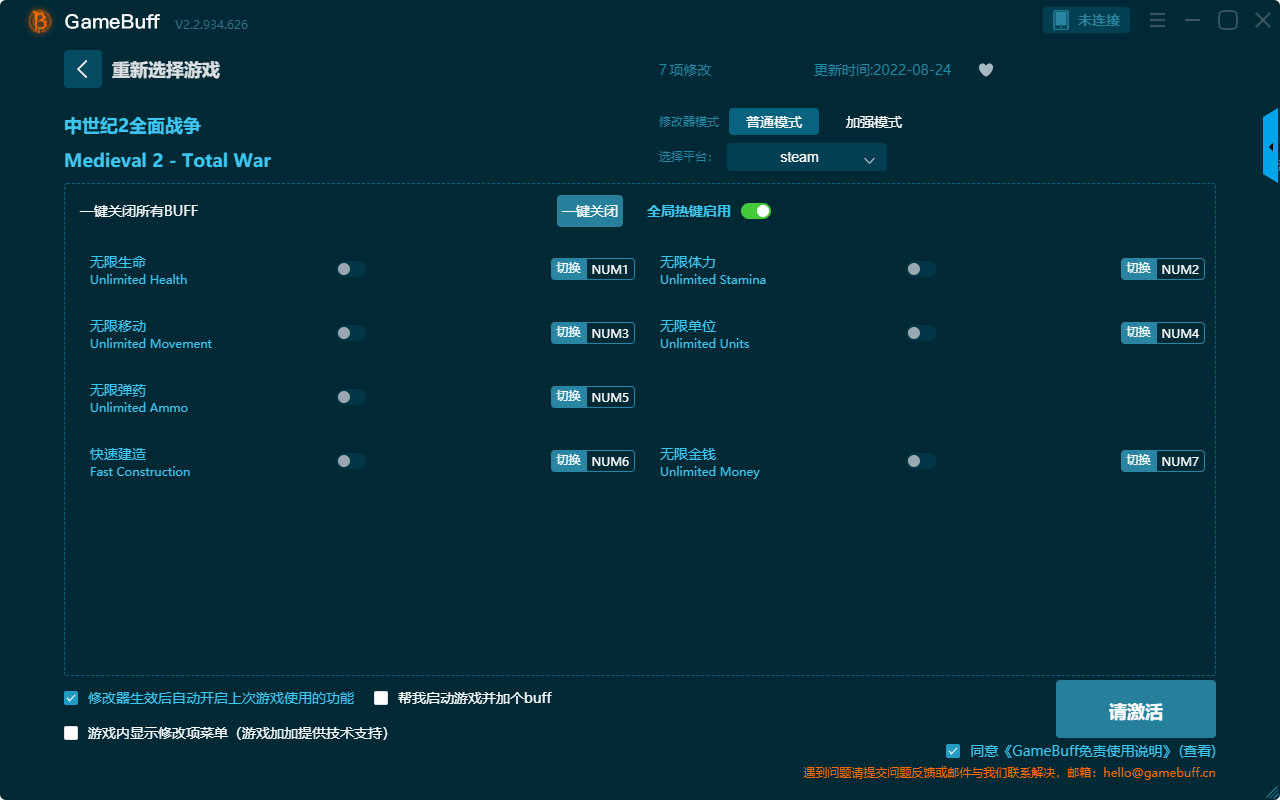Toggle the global hotkey switch

point(756,211)
